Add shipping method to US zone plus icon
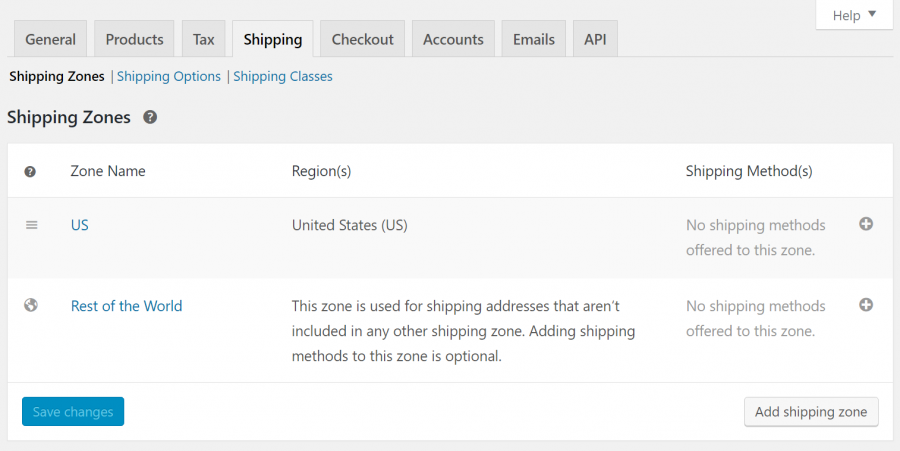 (x=866, y=224)
